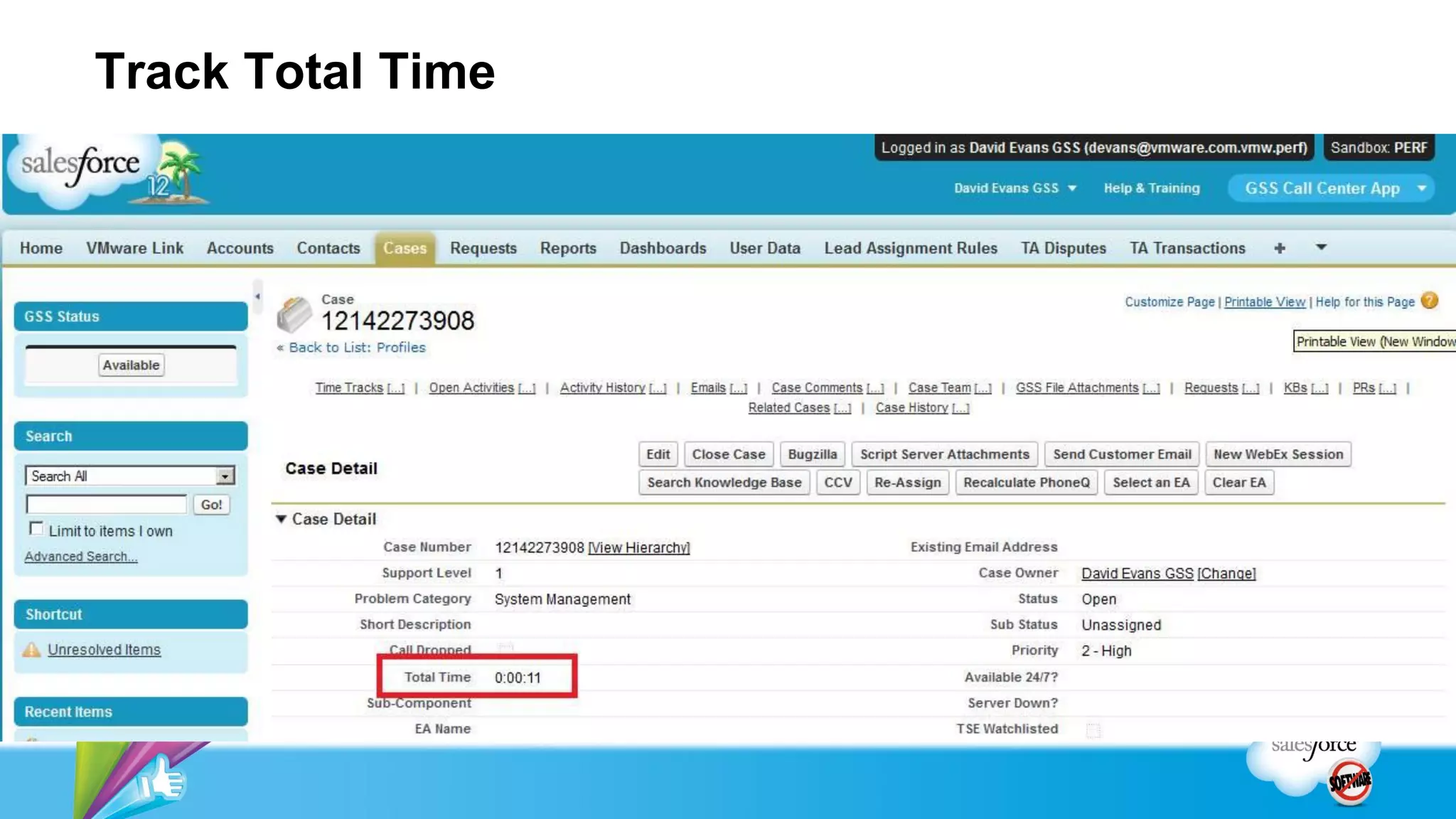
Task: Open the Back to List: Profiles link
Action: point(356,348)
